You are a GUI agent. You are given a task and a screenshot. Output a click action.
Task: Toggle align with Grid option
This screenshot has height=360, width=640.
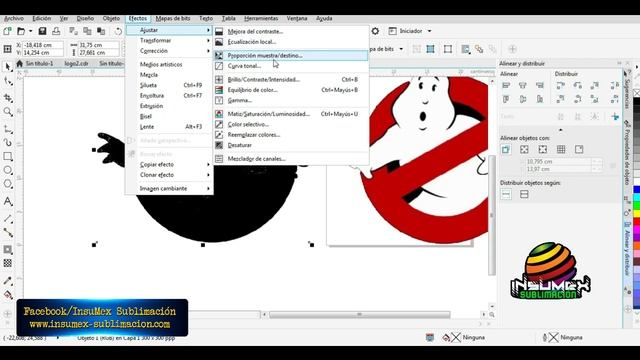[x=561, y=149]
